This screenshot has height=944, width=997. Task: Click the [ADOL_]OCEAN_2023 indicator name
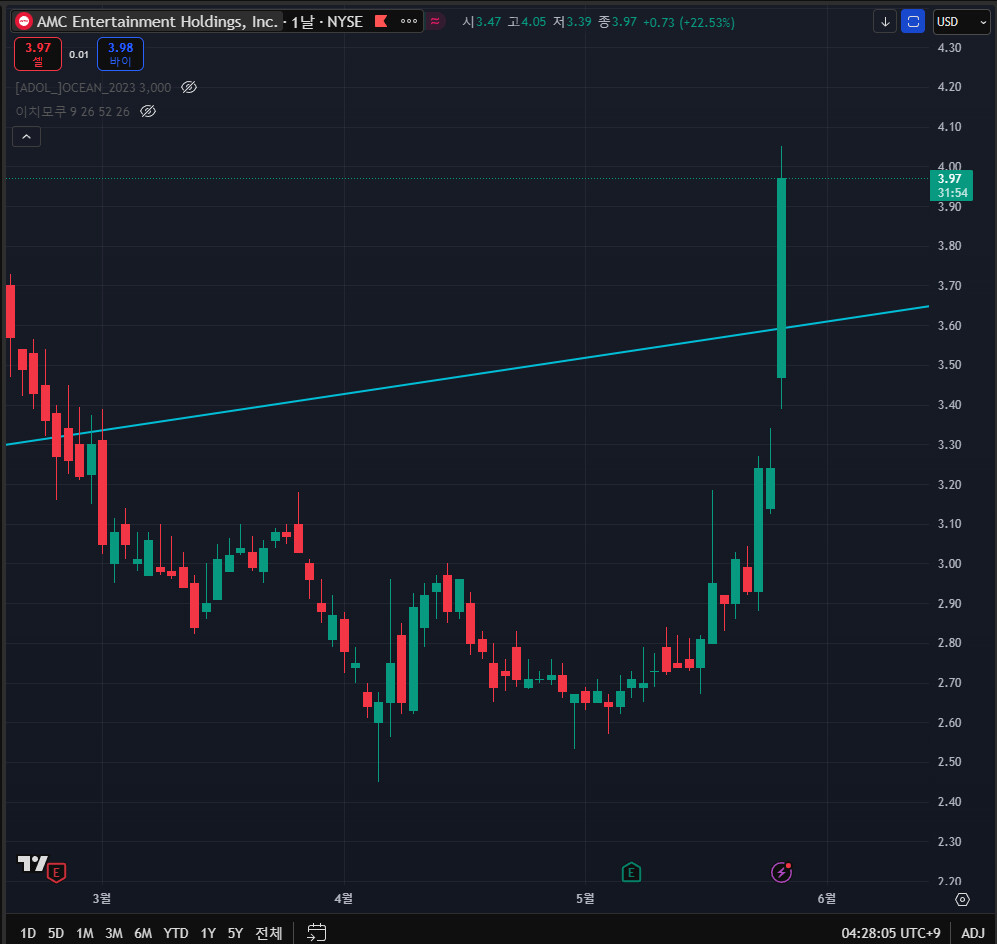pos(93,88)
